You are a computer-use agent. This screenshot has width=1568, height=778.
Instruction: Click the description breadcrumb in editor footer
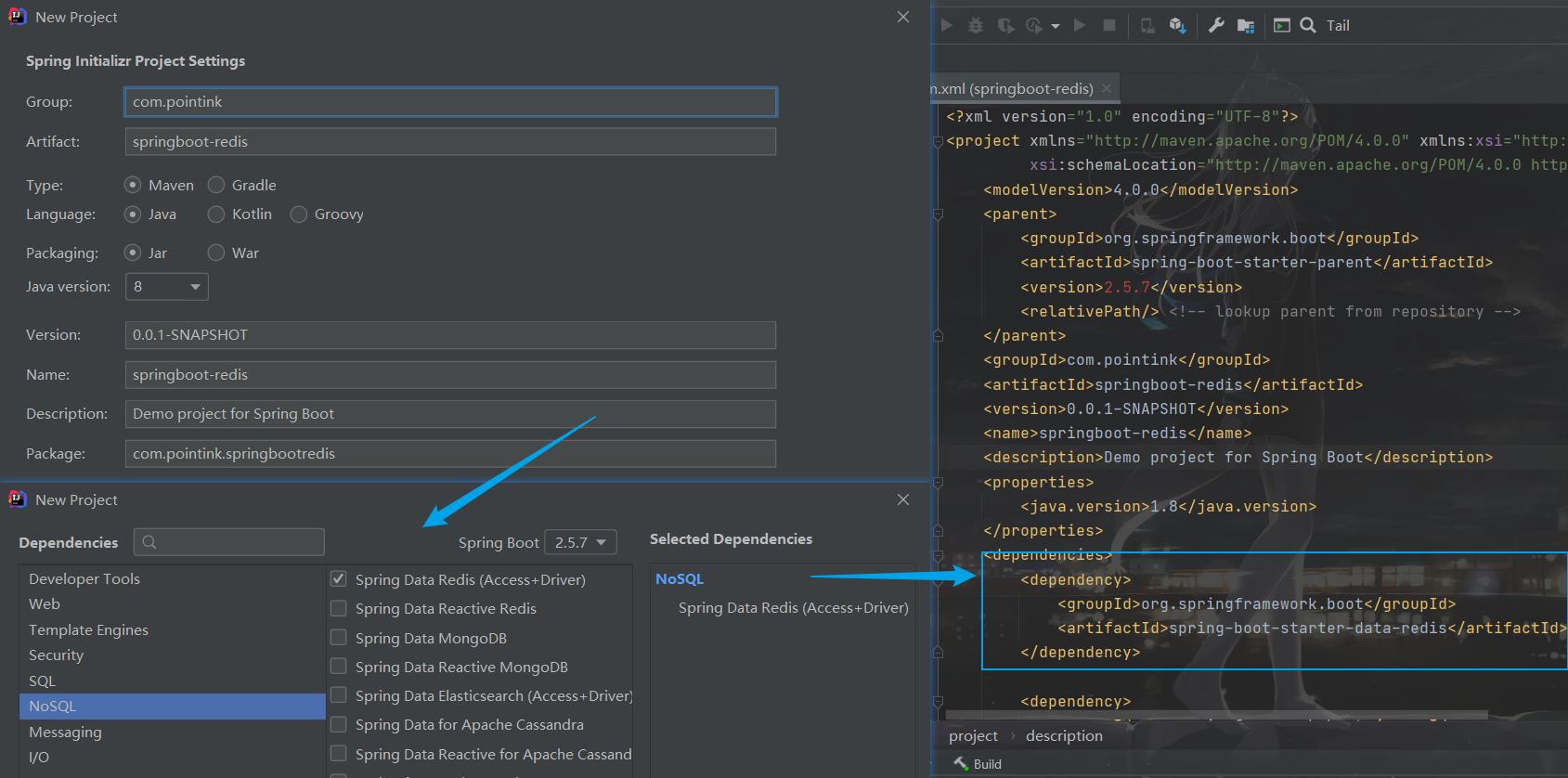1064,735
